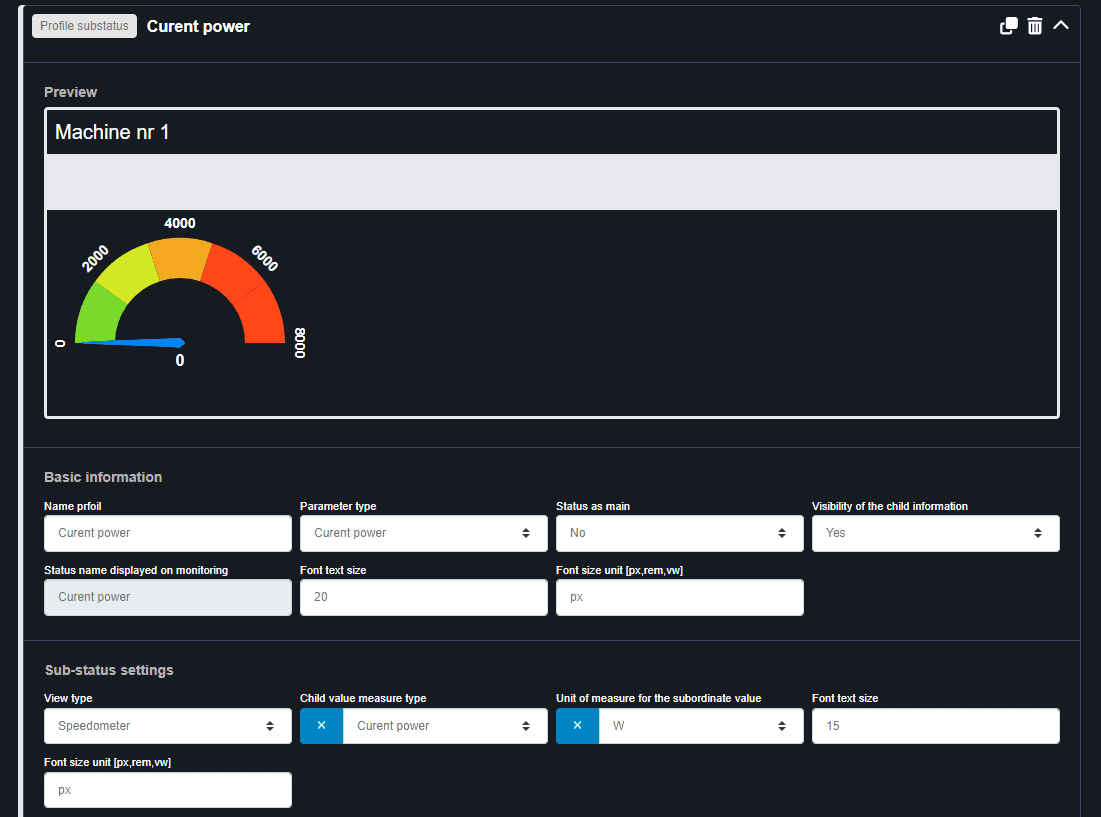Click the Basic information section heading
Viewport: 1101px width, 817px height.
pos(103,477)
